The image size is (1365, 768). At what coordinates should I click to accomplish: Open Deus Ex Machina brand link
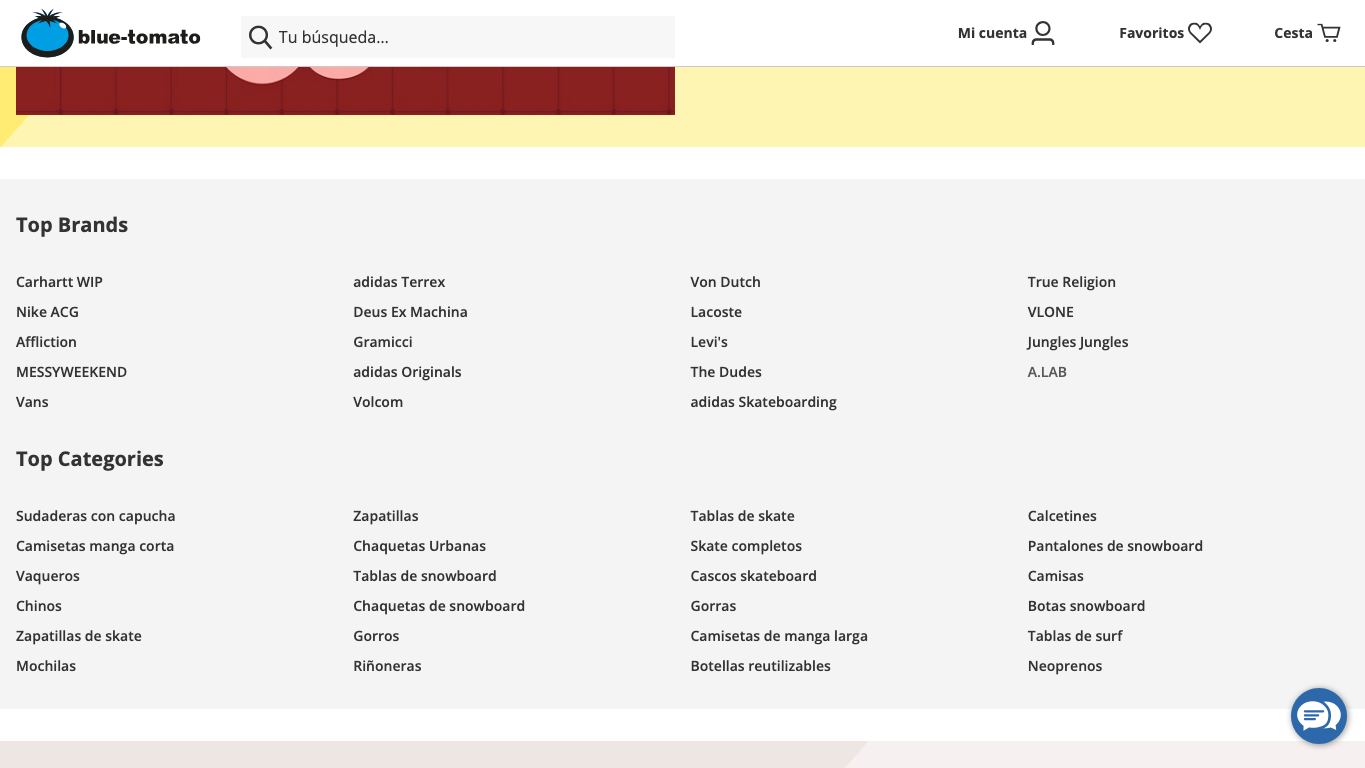pos(410,312)
